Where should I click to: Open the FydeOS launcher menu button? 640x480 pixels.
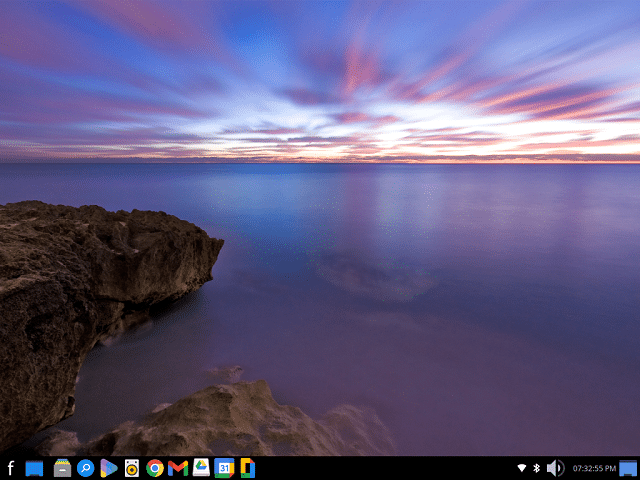tap(10, 468)
